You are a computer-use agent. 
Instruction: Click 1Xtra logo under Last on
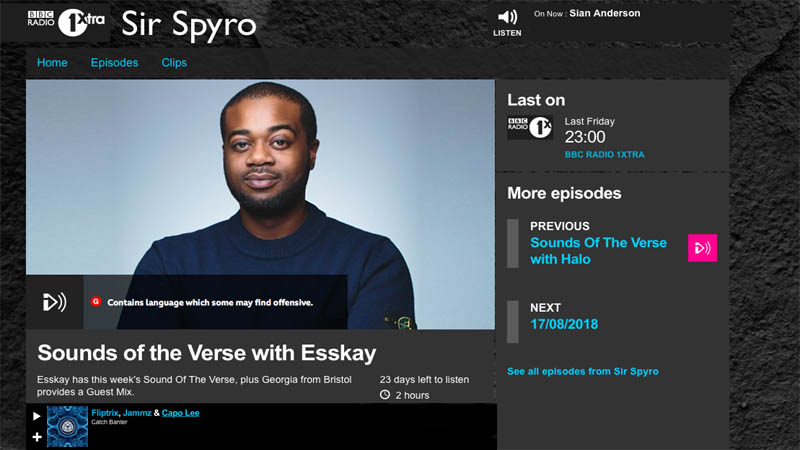[530, 128]
